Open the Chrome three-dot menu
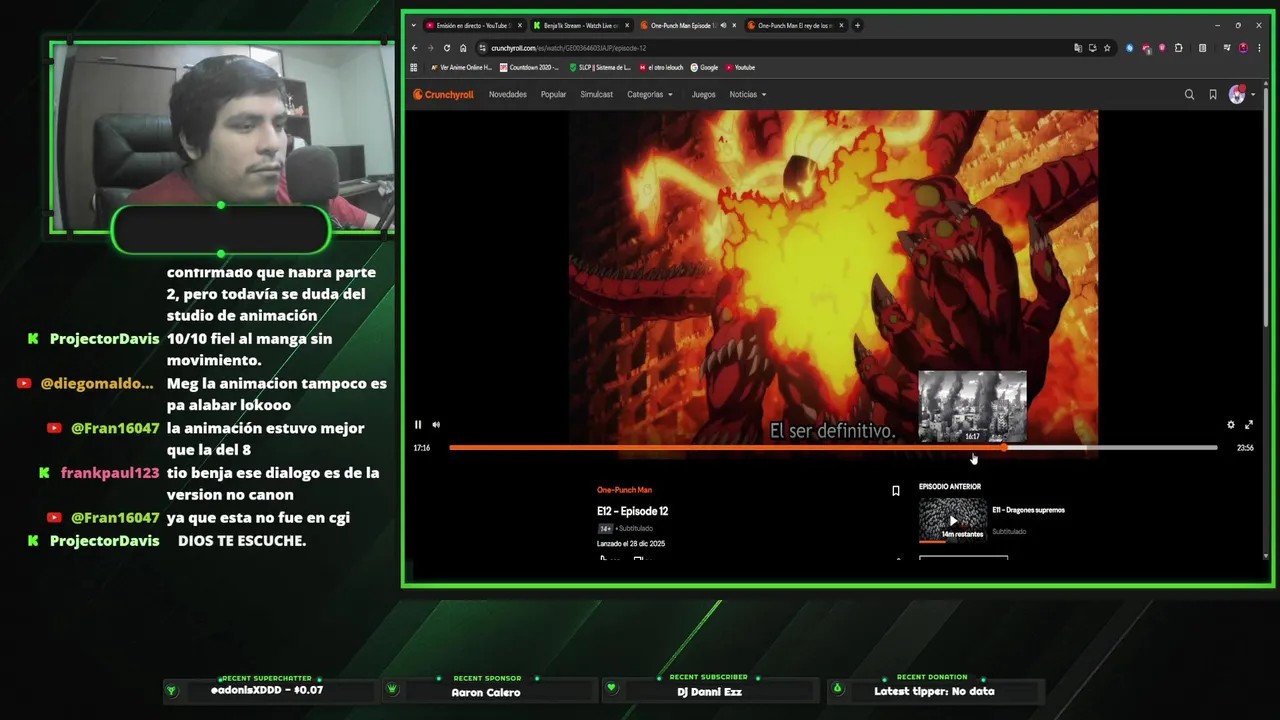This screenshot has width=1280, height=720. click(1258, 48)
